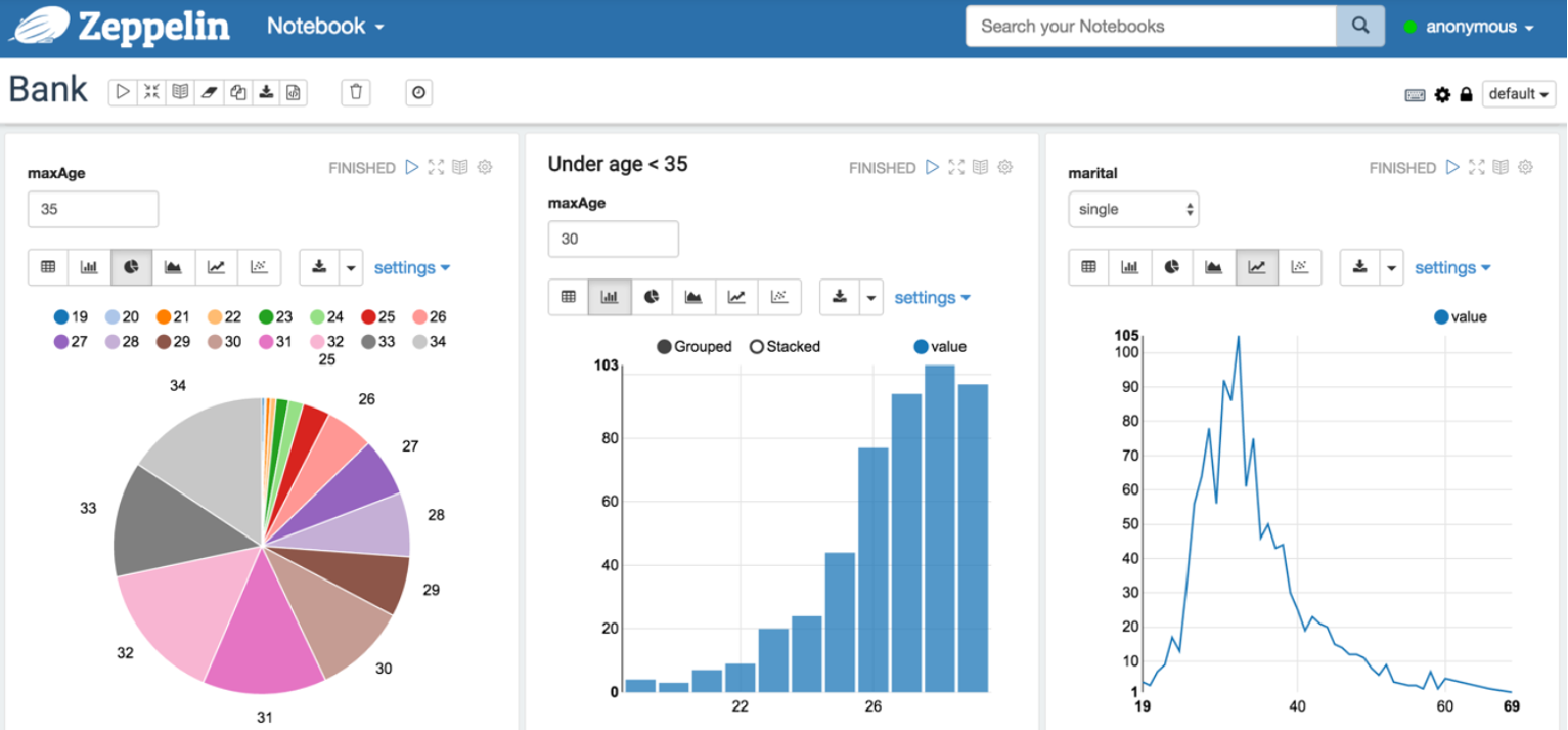Open download options caret in first paragraph

[351, 267]
